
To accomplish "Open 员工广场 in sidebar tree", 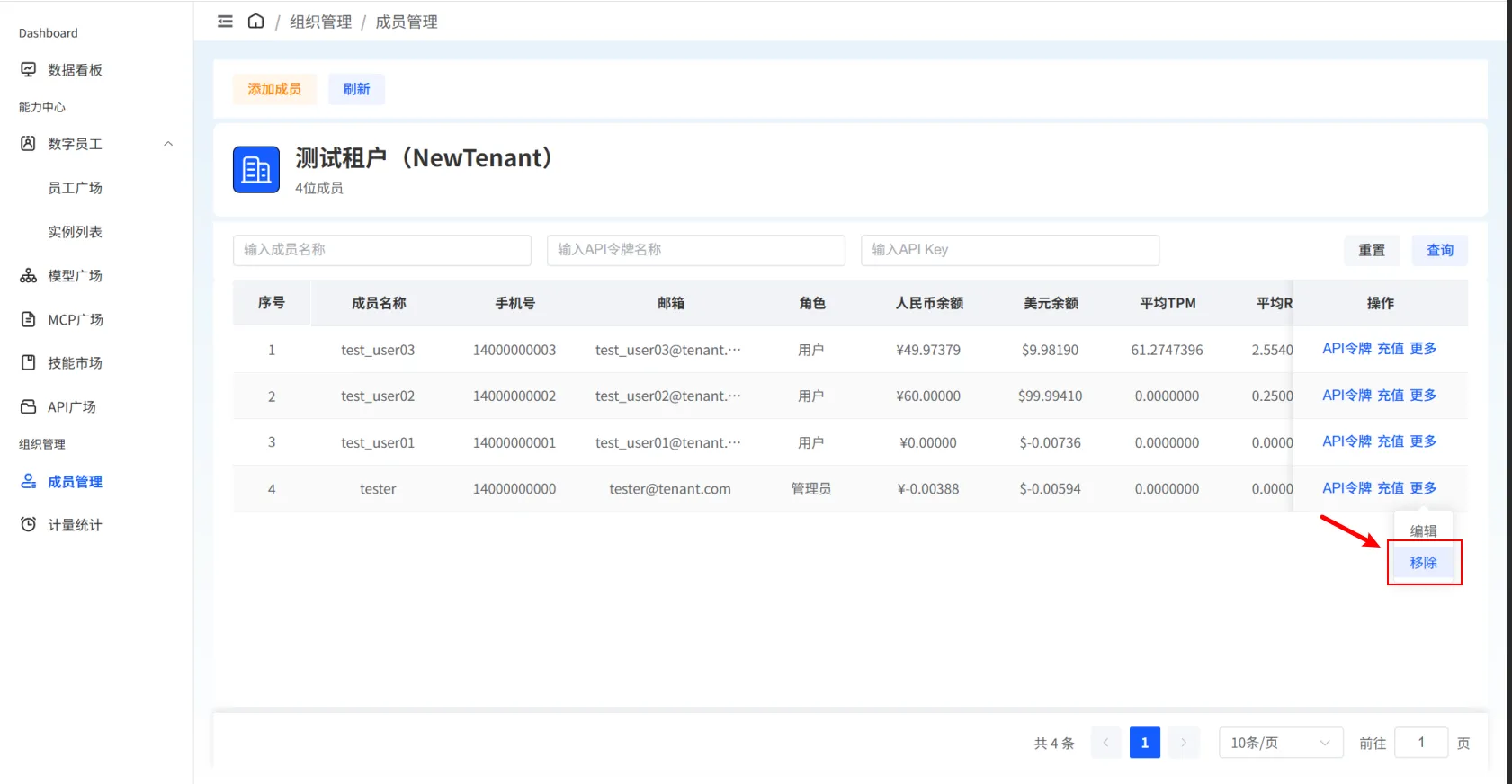I will [x=76, y=188].
